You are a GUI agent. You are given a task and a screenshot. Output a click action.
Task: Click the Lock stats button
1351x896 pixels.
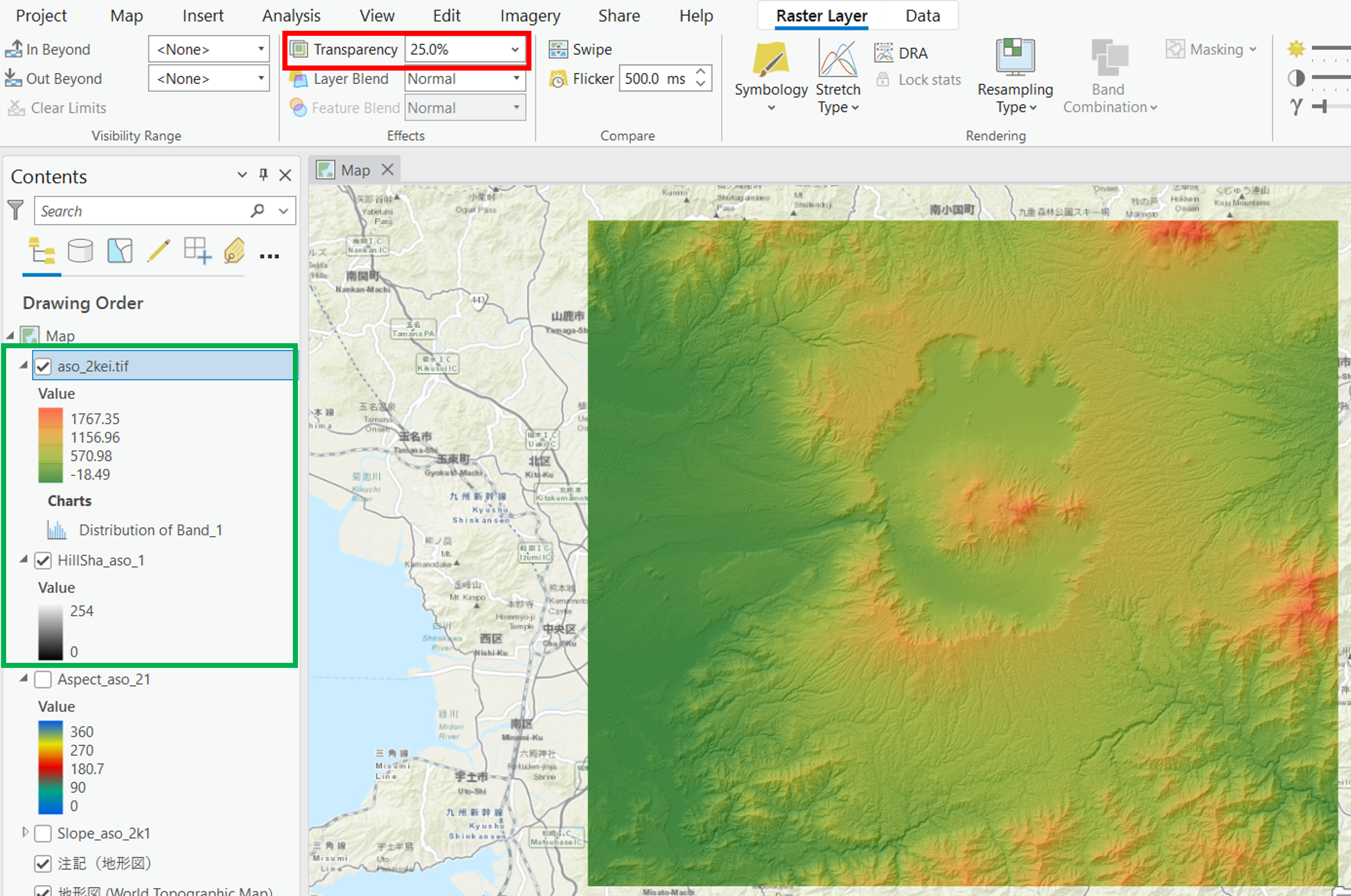click(918, 79)
